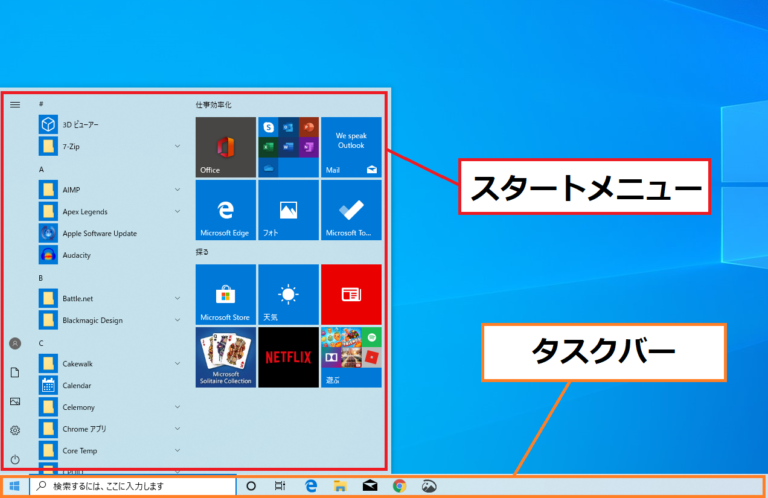Viewport: 768px width, 498px height.
Task: Jump to the C letter header
Action: (x=41, y=343)
